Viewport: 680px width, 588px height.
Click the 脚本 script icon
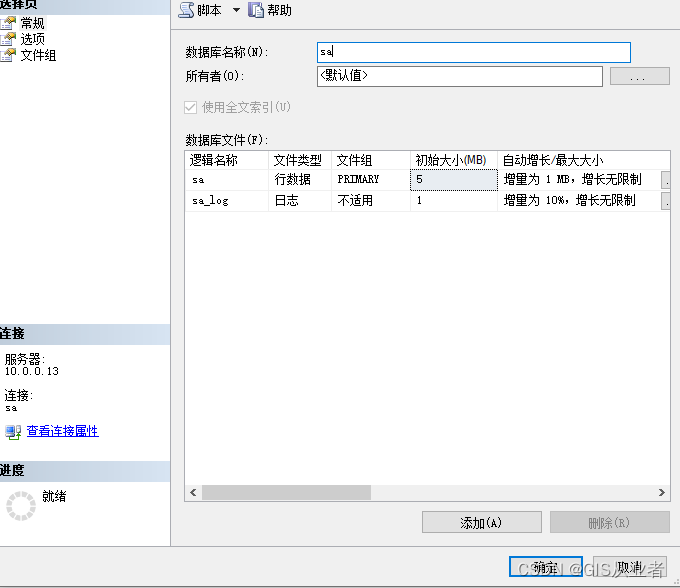point(186,10)
